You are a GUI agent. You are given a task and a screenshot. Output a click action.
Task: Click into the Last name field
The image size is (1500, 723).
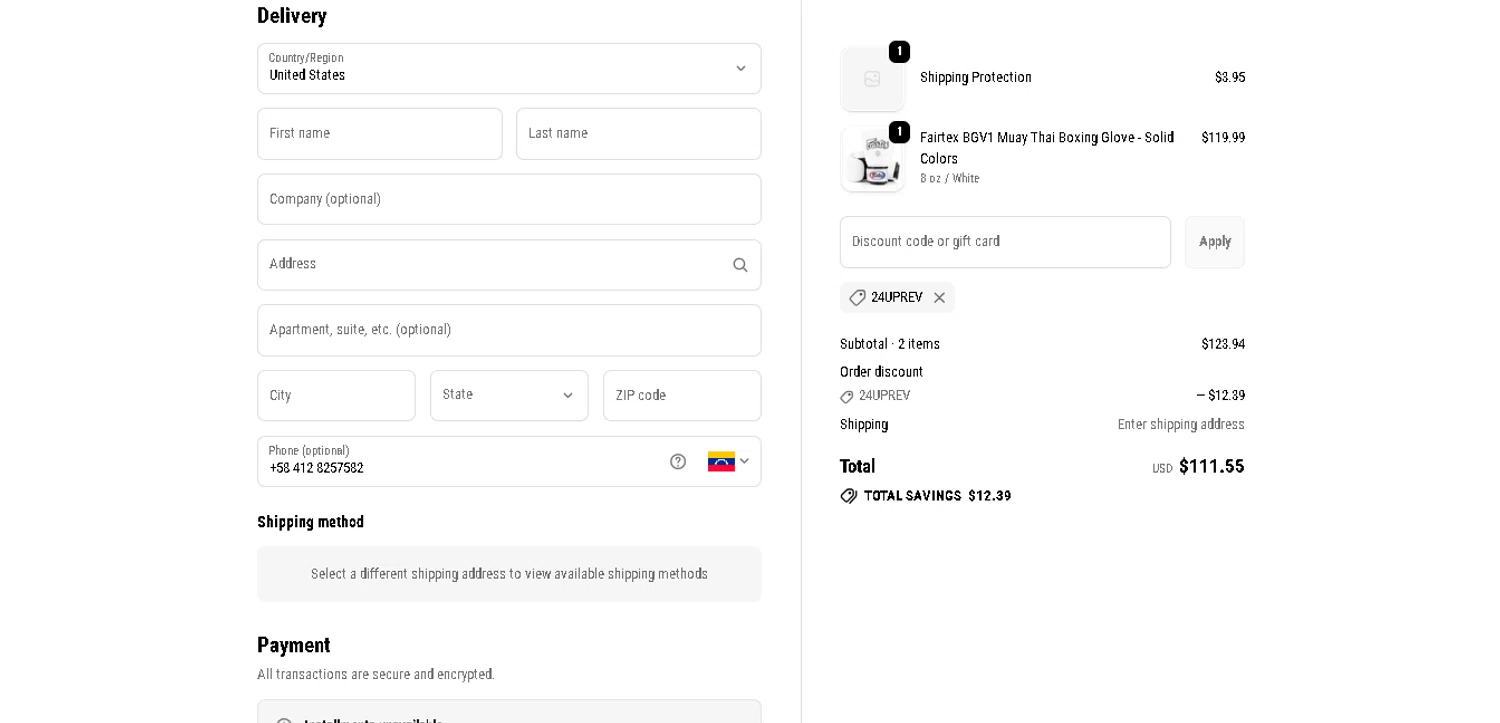[638, 134]
